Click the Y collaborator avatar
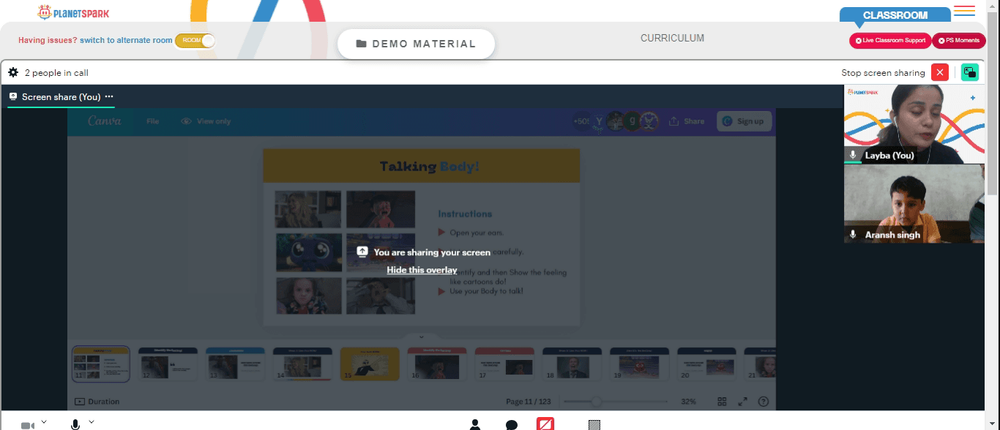1000x430 pixels. click(599, 121)
